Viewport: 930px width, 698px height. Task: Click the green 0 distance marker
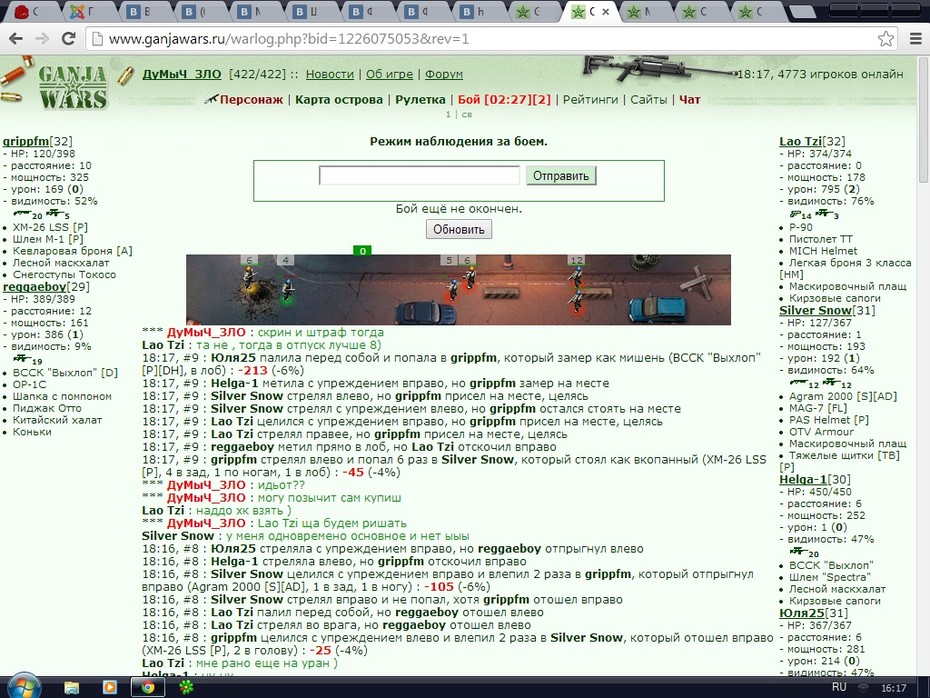point(362,250)
